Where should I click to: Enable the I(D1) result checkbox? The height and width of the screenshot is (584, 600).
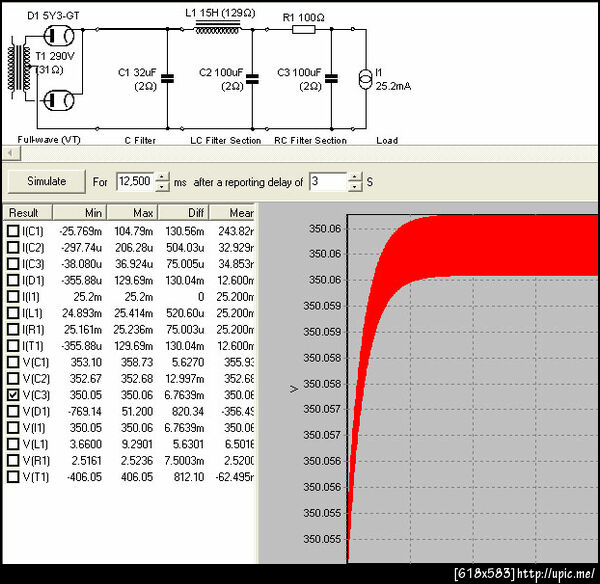click(x=13, y=280)
